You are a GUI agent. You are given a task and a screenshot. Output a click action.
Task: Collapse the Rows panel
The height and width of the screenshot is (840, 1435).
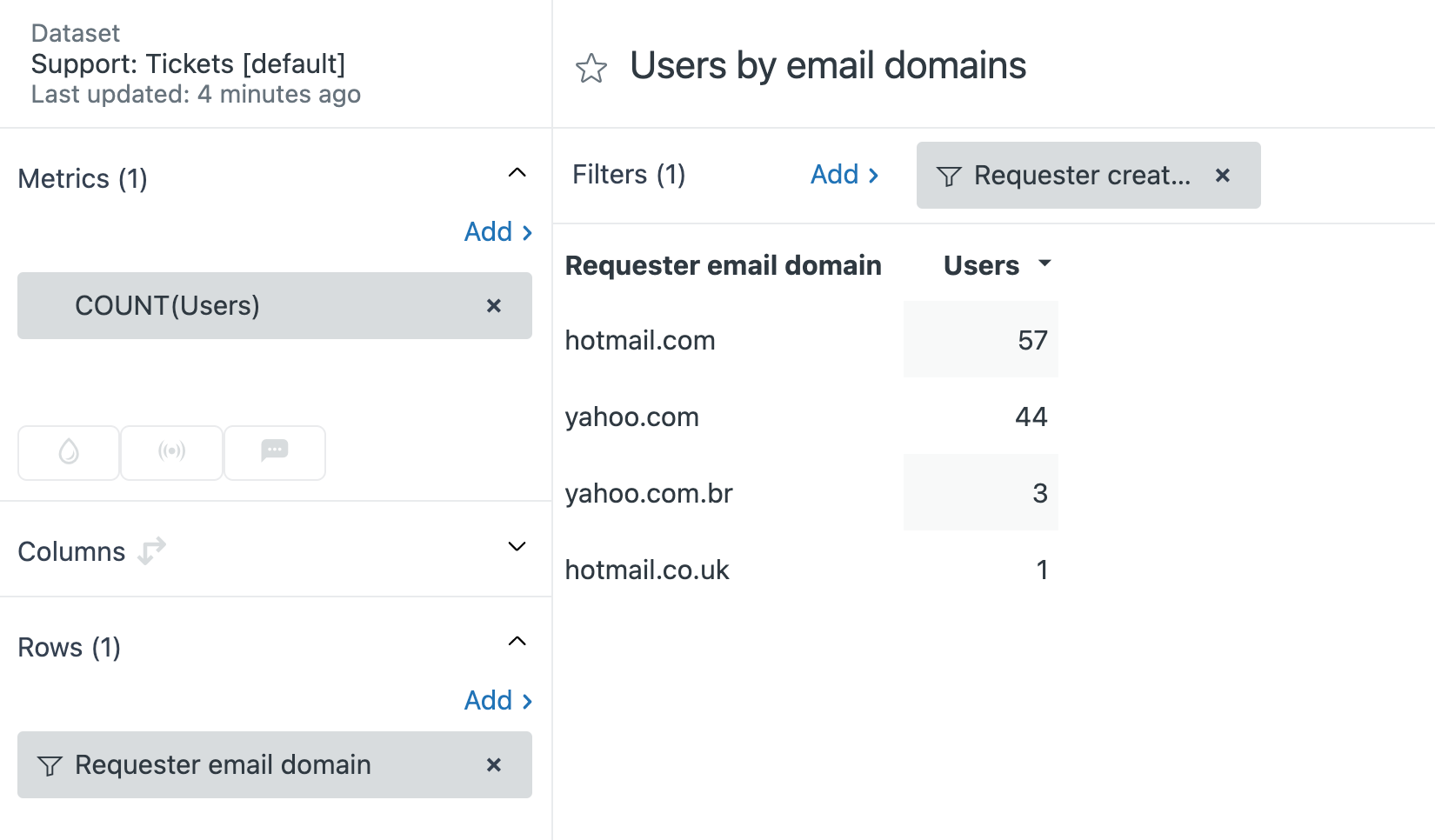point(517,641)
